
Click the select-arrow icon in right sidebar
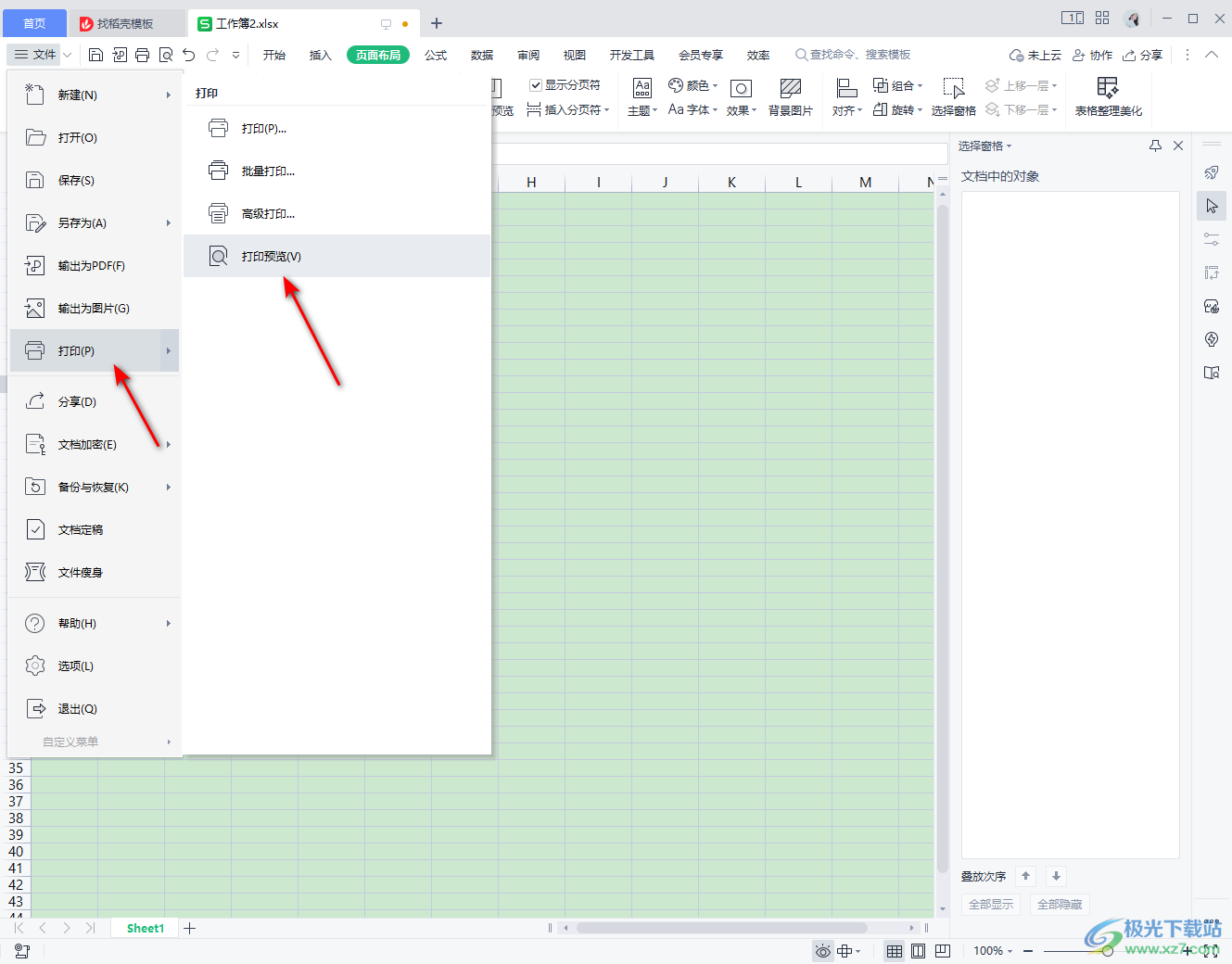pos(1212,206)
